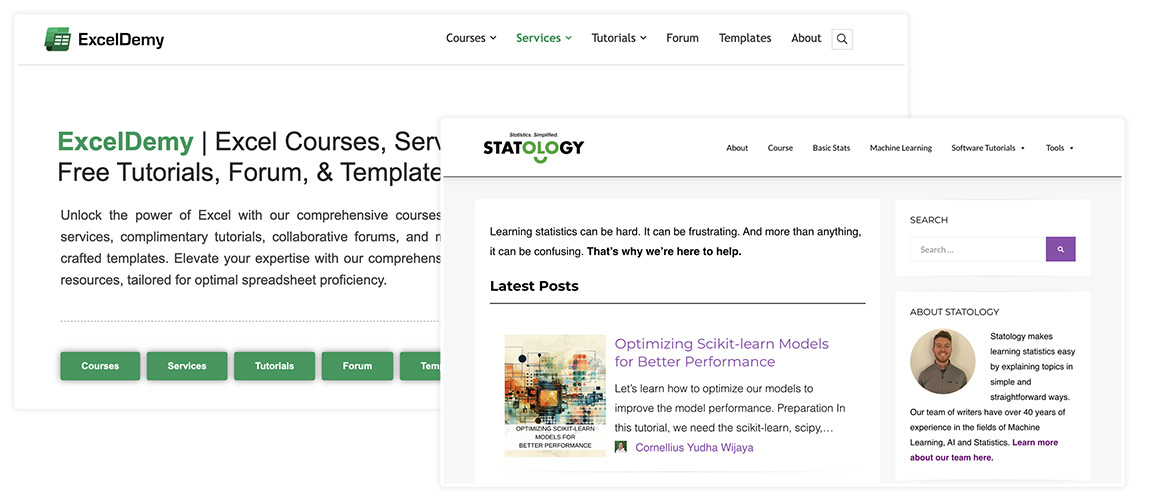Click the Statology logo
Image resolution: width=1150 pixels, height=502 pixels.
pos(533,147)
